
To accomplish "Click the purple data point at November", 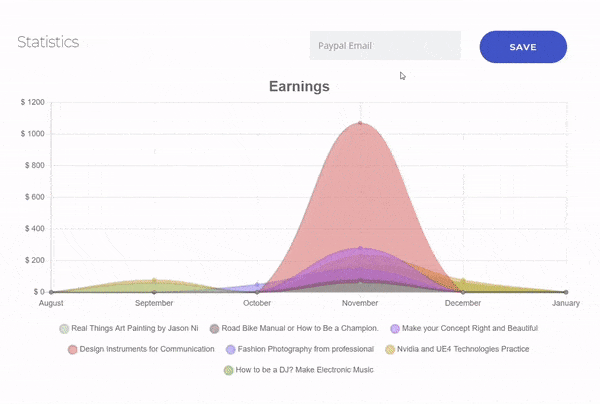I will (360, 248).
